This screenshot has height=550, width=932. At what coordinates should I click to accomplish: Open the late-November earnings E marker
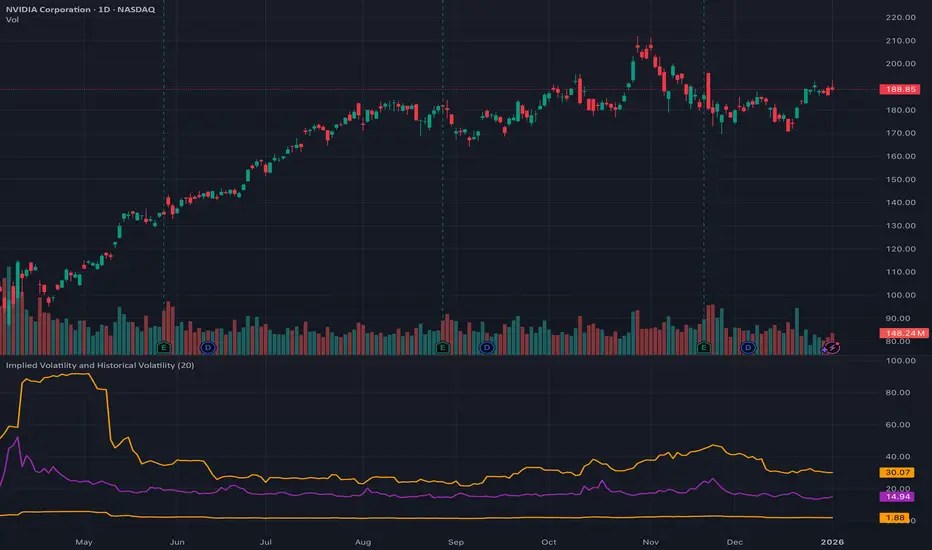704,348
